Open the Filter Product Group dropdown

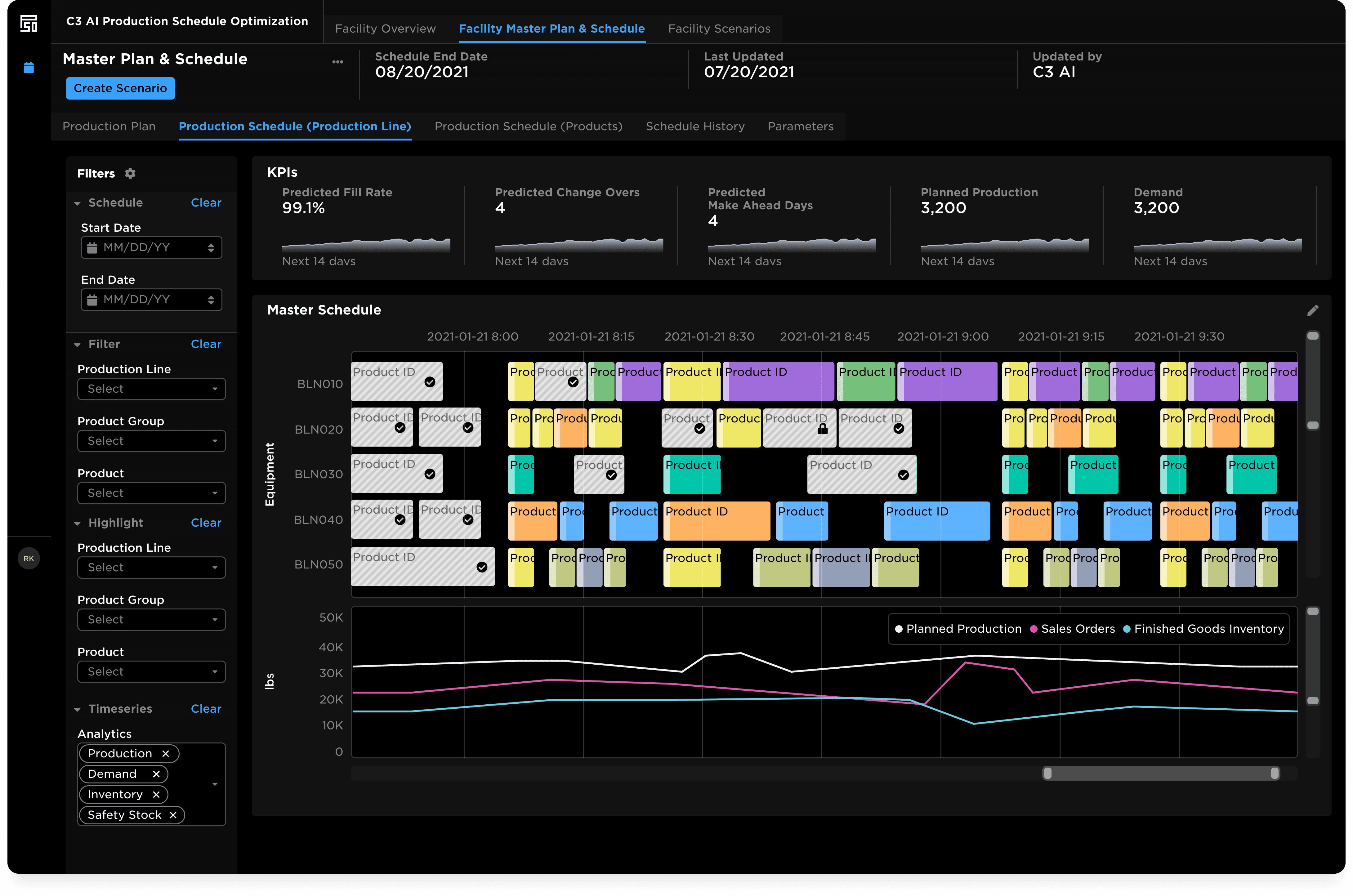click(x=151, y=441)
